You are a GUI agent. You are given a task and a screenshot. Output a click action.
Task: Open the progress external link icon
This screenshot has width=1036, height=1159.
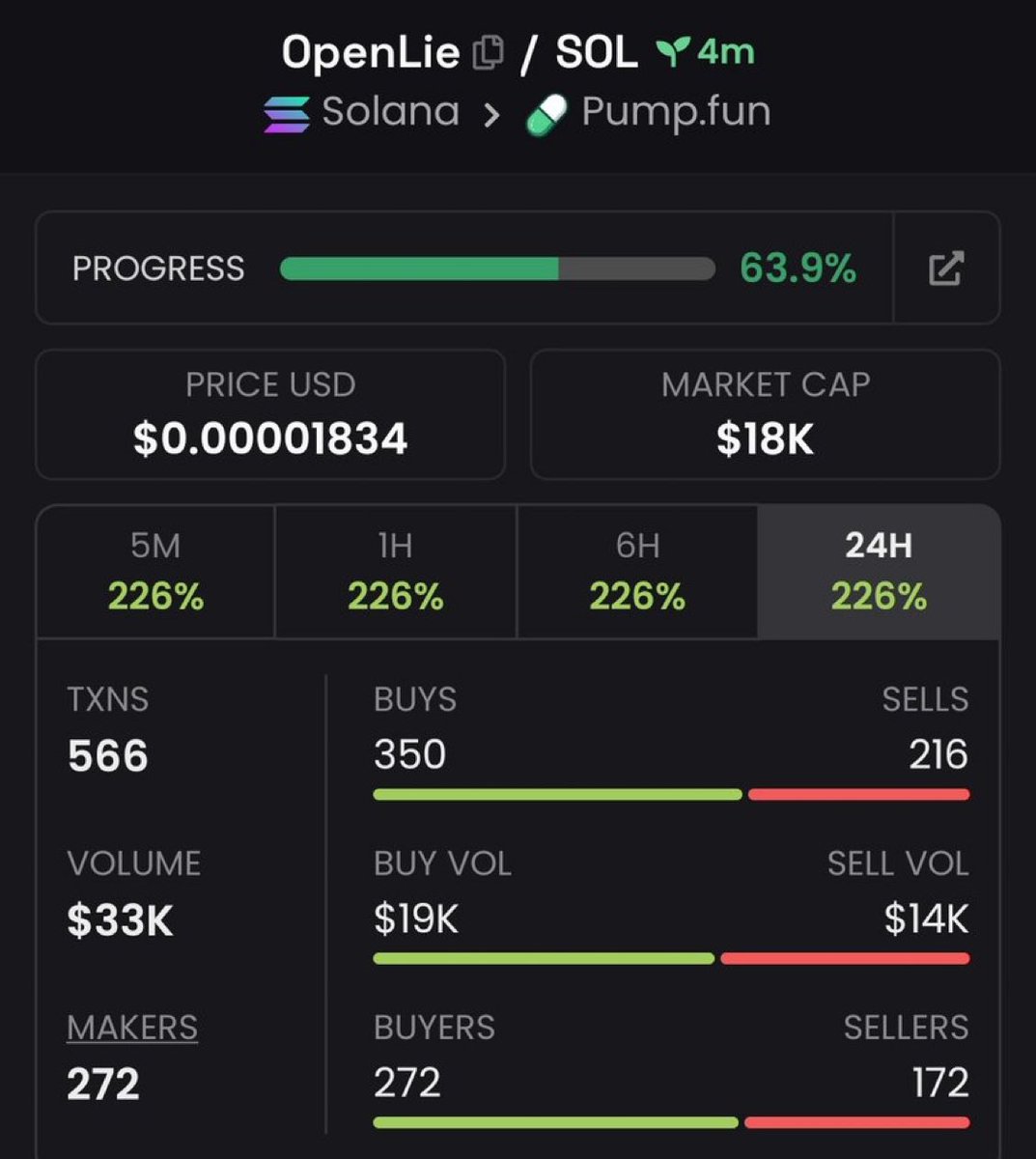(946, 268)
